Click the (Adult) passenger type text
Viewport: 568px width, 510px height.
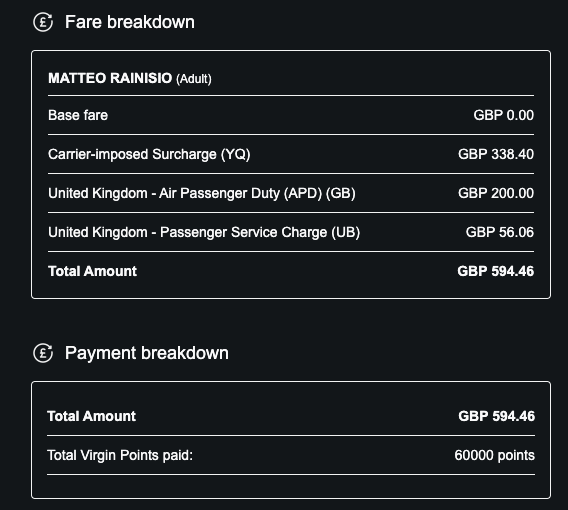tap(194, 79)
